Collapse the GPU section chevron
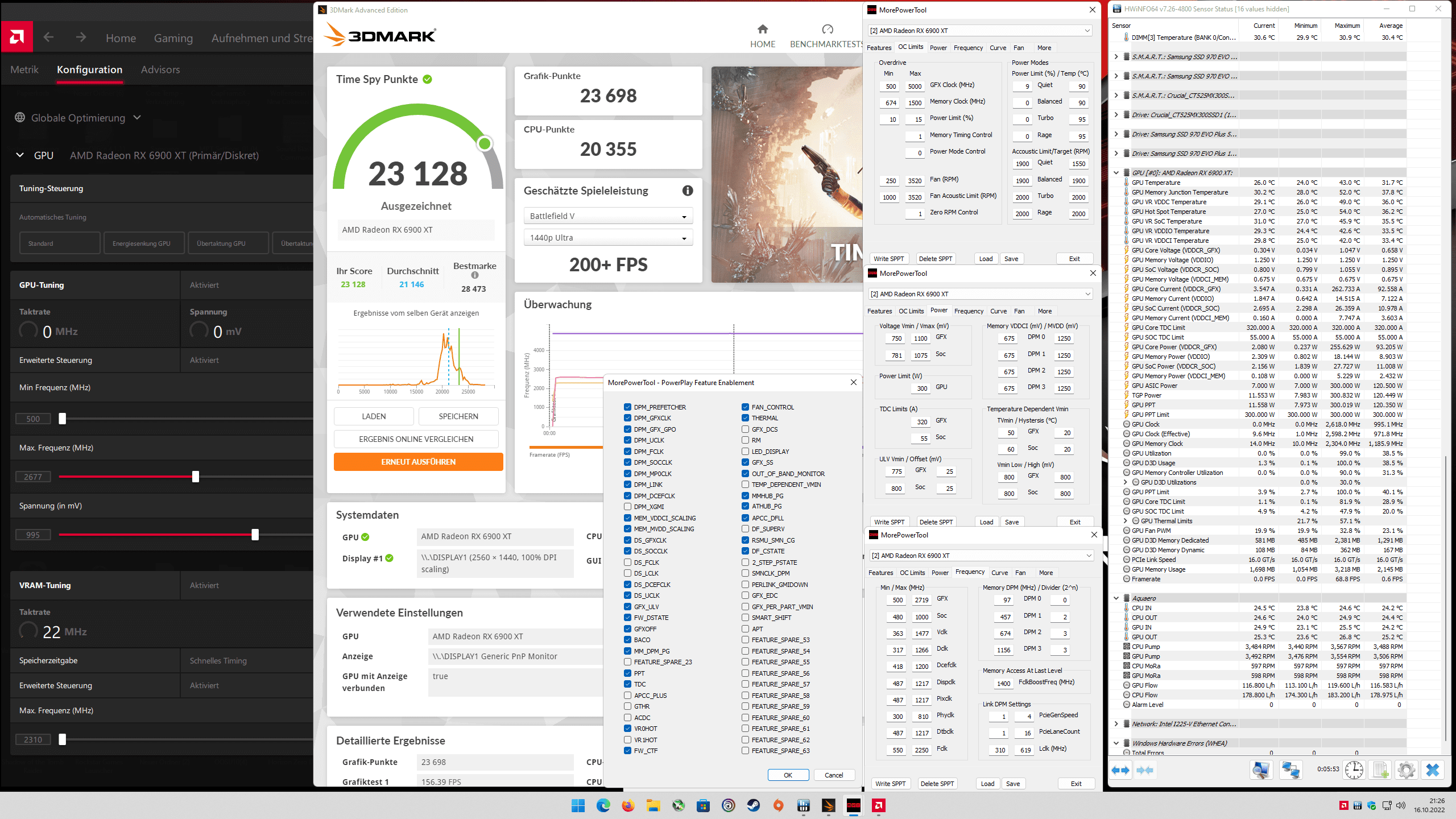Screen dimensions: 1456x819 [x=20, y=155]
